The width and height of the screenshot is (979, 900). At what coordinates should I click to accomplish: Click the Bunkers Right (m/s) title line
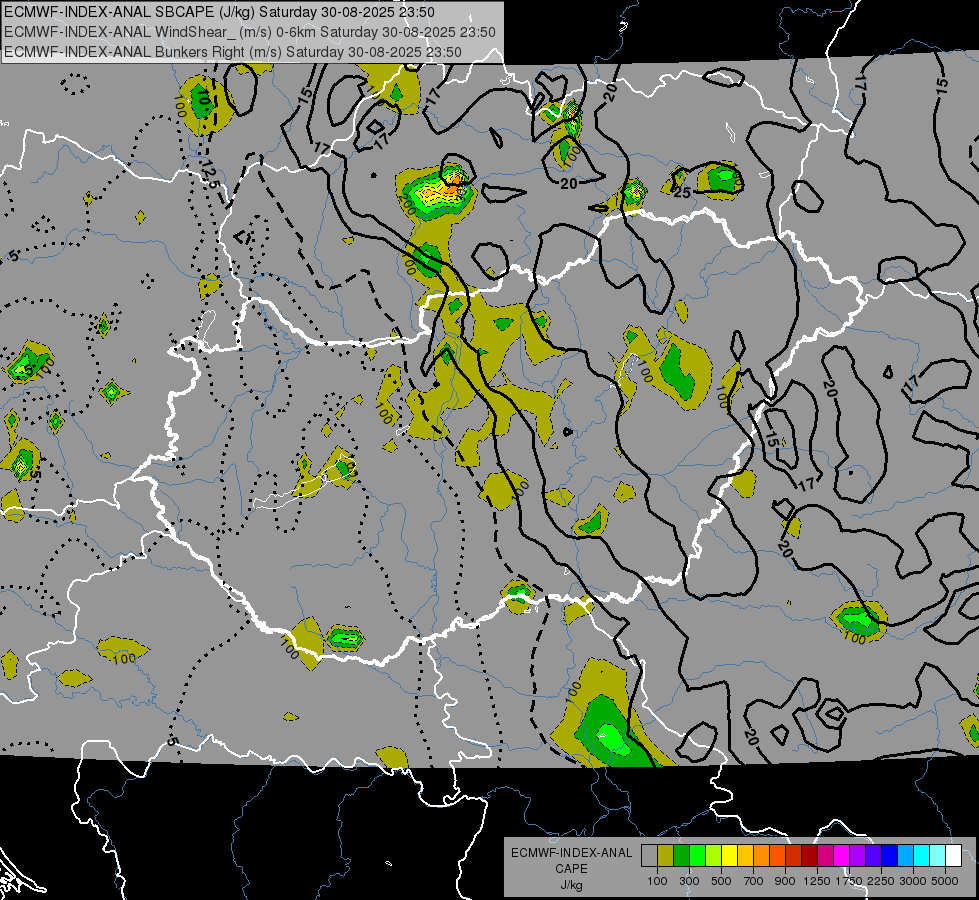tap(233, 52)
